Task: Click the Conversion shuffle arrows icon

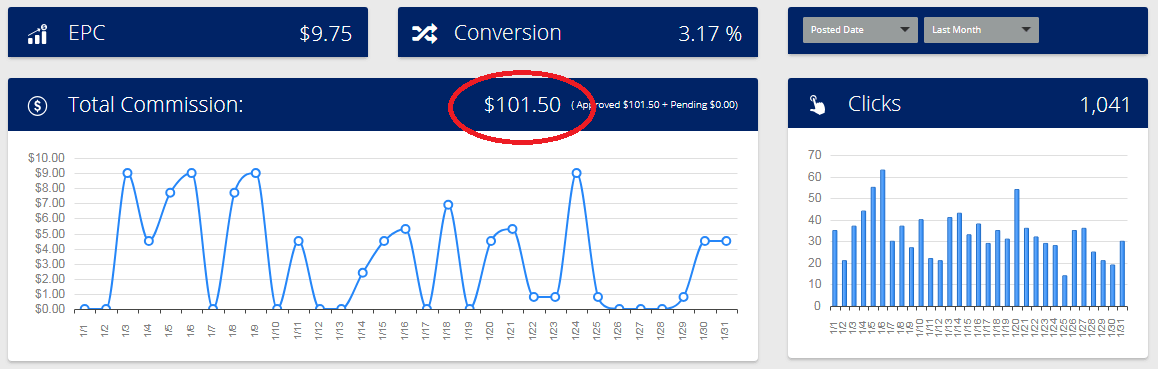Action: coord(425,33)
